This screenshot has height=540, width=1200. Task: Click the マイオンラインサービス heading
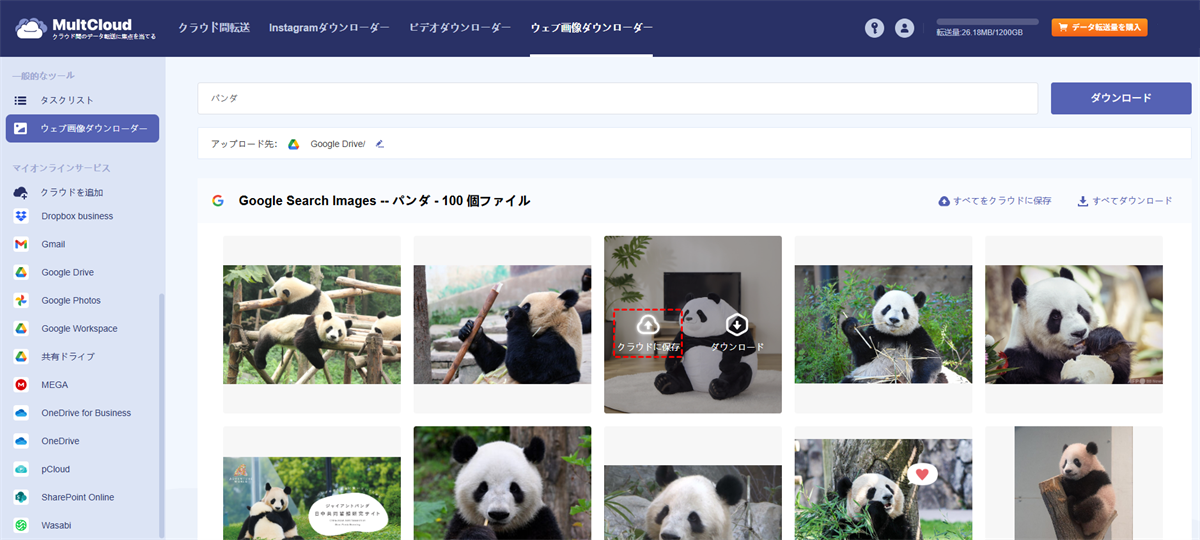pyautogui.click(x=61, y=168)
